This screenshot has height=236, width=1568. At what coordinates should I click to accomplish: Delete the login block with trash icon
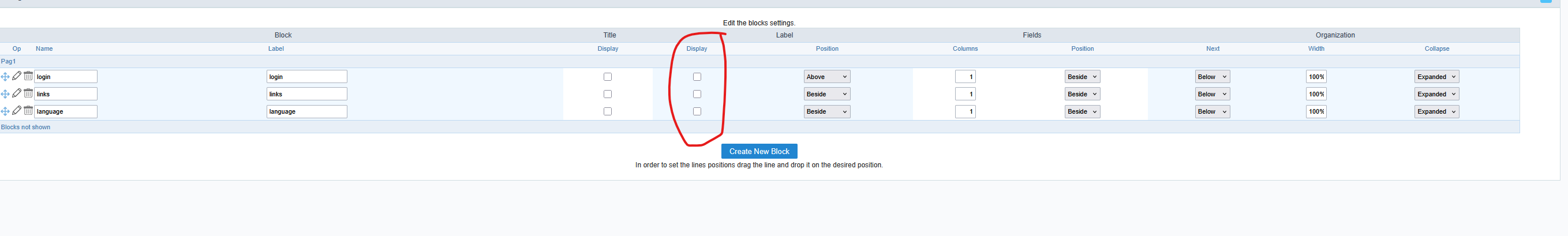click(x=28, y=76)
